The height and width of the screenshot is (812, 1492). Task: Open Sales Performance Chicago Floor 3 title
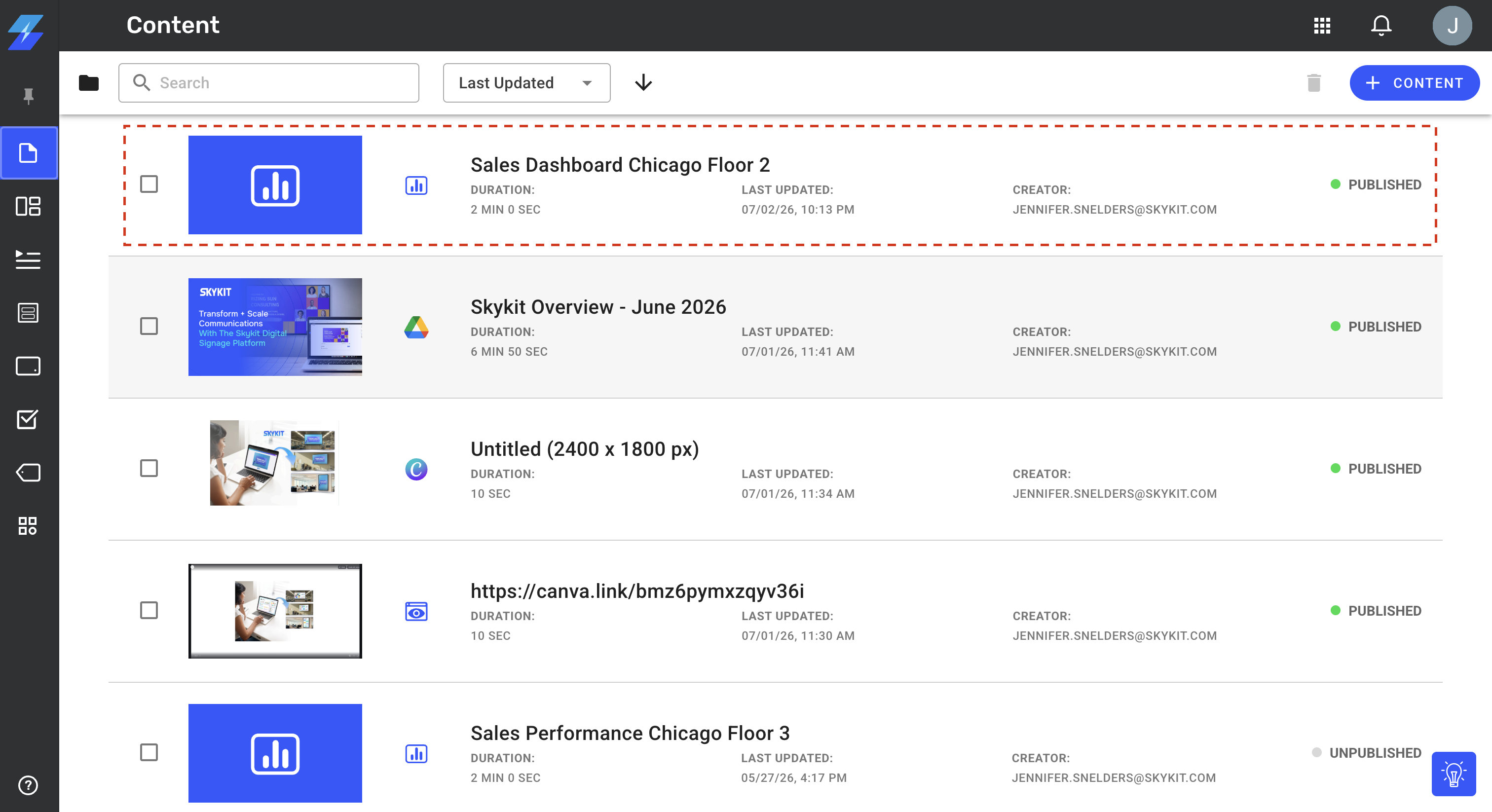point(630,733)
